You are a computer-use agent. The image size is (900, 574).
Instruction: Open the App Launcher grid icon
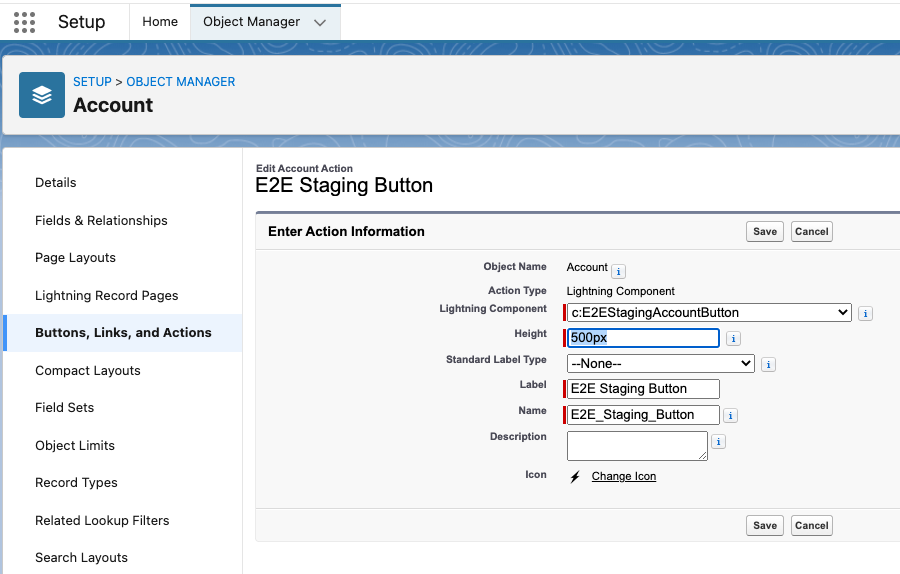(24, 22)
